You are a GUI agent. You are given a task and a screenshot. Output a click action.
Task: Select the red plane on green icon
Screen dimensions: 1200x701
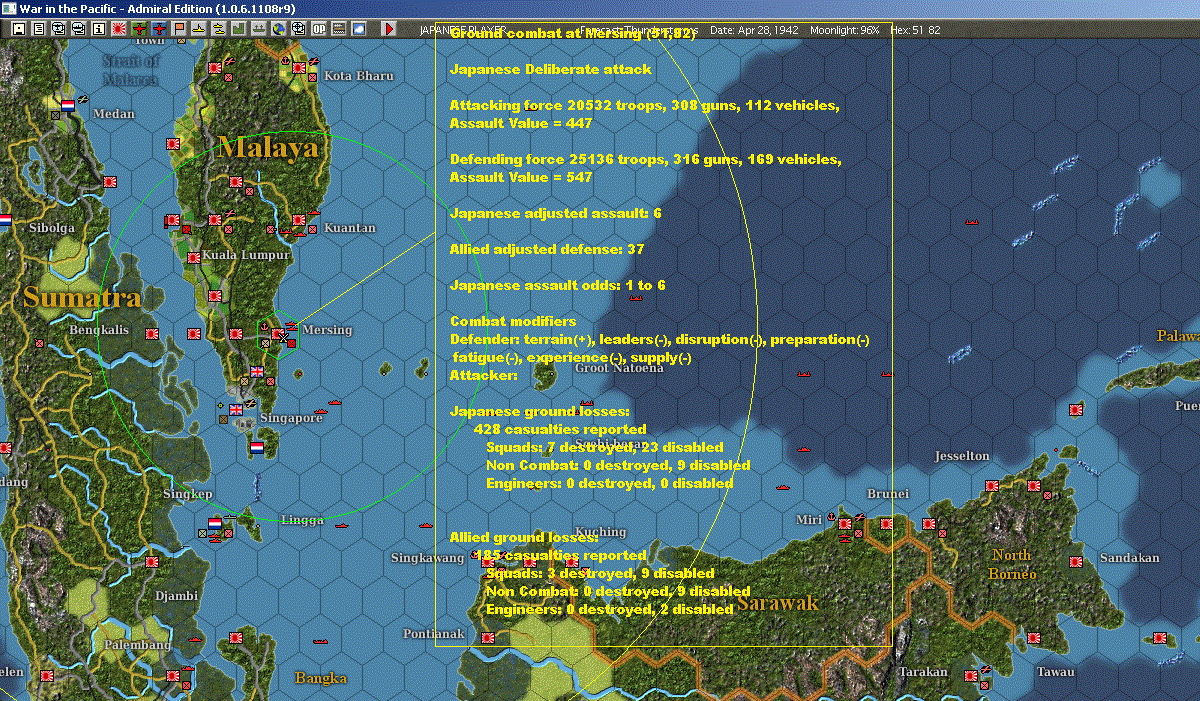pos(139,29)
